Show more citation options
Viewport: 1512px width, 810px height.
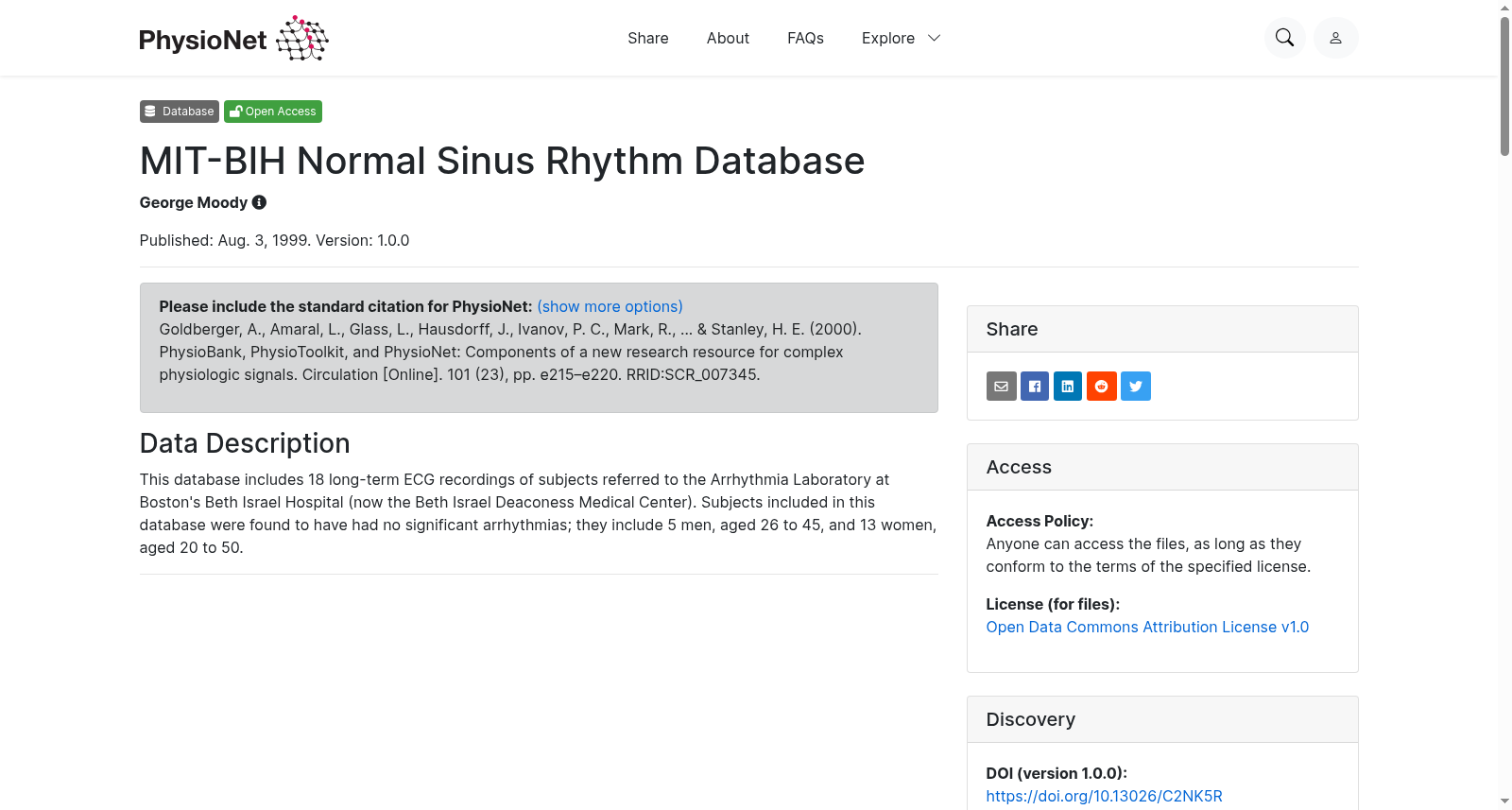(610, 306)
